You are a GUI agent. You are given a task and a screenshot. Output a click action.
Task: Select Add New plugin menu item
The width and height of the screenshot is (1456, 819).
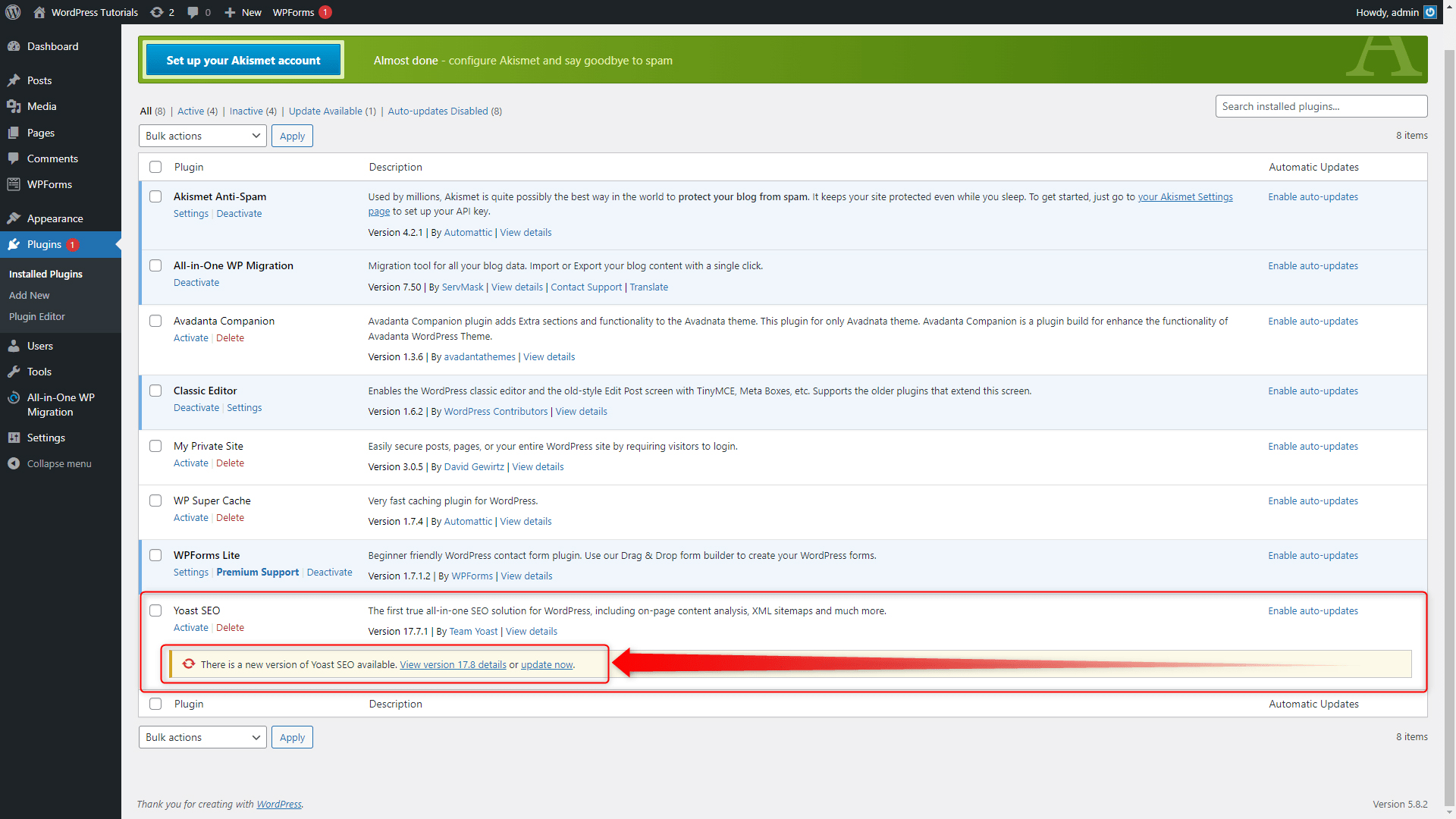29,295
